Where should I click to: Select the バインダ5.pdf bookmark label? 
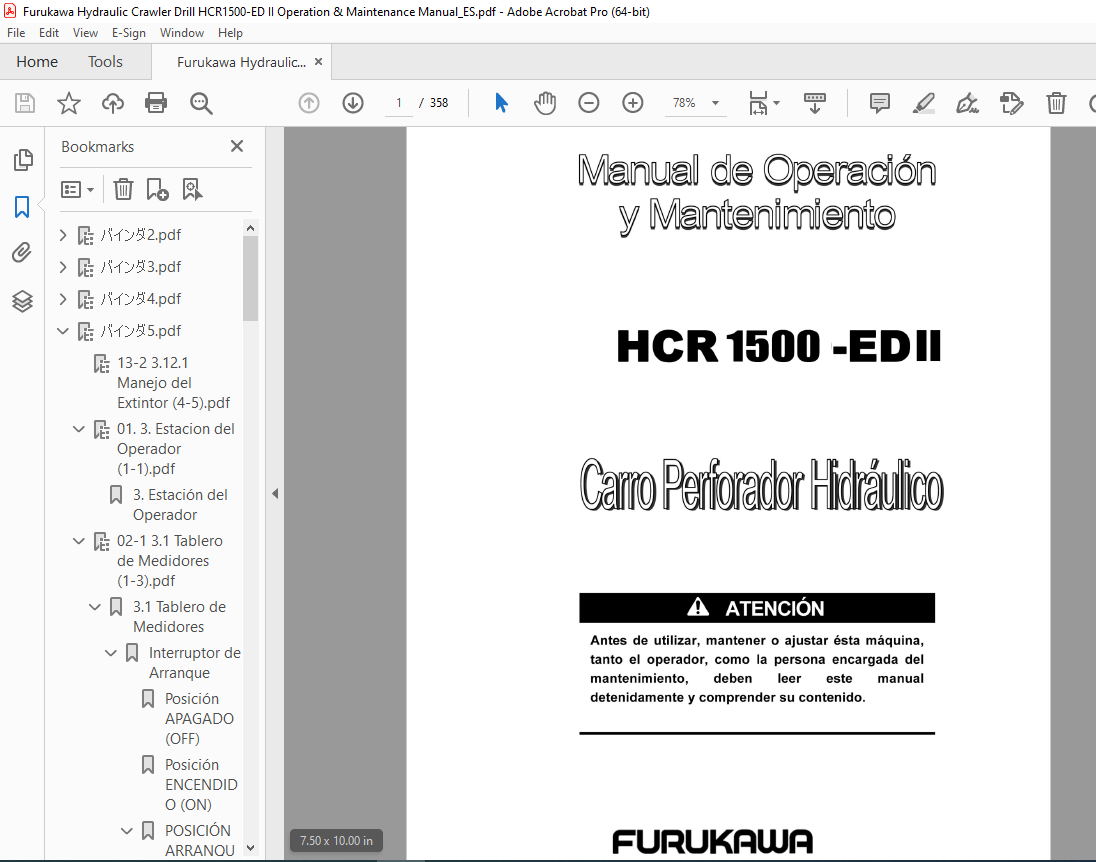pyautogui.click(x=140, y=331)
